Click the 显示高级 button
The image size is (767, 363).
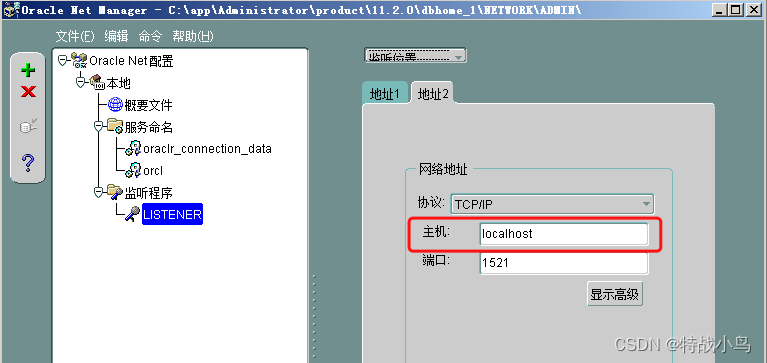[x=615, y=295]
